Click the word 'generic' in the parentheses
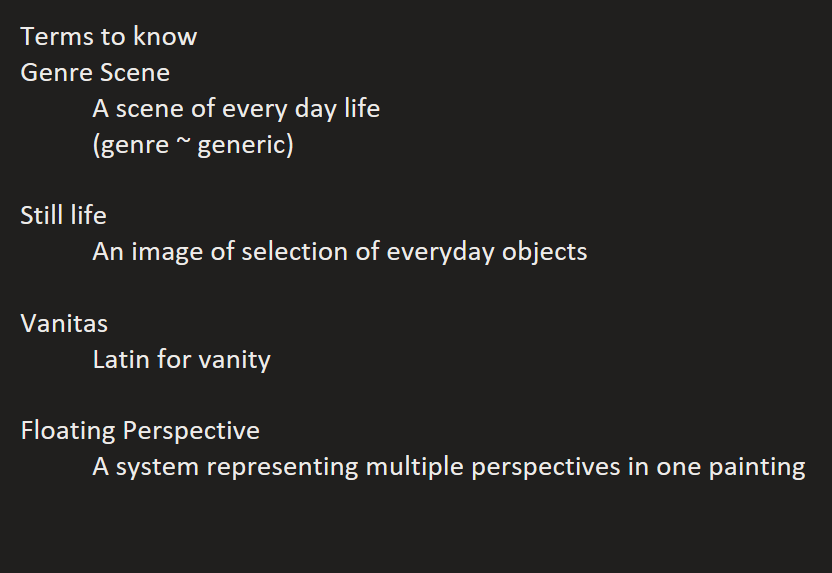The height and width of the screenshot is (573, 832). coord(245,145)
